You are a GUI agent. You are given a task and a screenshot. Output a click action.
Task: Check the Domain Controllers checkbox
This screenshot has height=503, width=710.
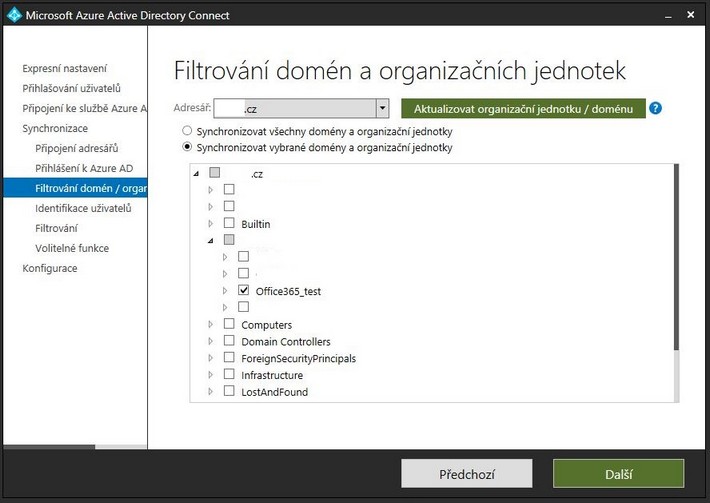(x=229, y=340)
